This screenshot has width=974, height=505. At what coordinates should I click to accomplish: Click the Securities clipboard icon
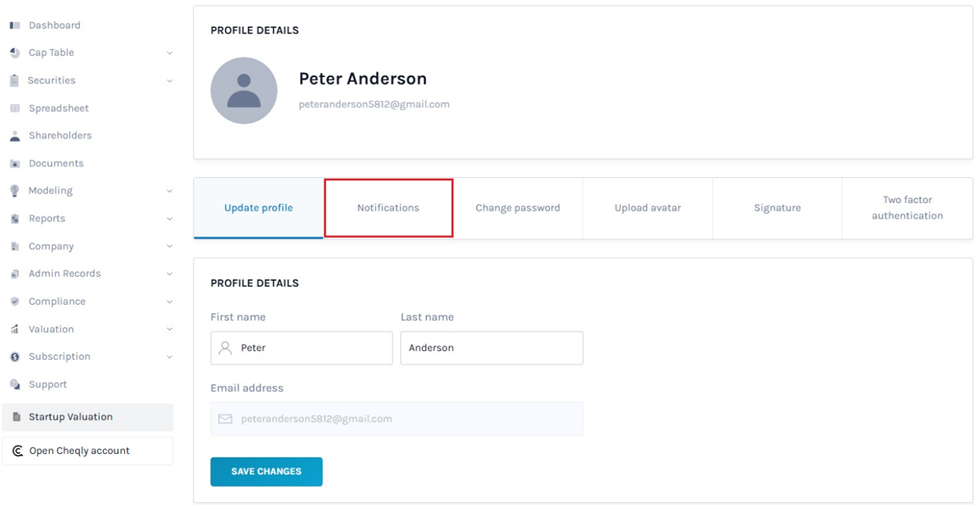pos(15,80)
